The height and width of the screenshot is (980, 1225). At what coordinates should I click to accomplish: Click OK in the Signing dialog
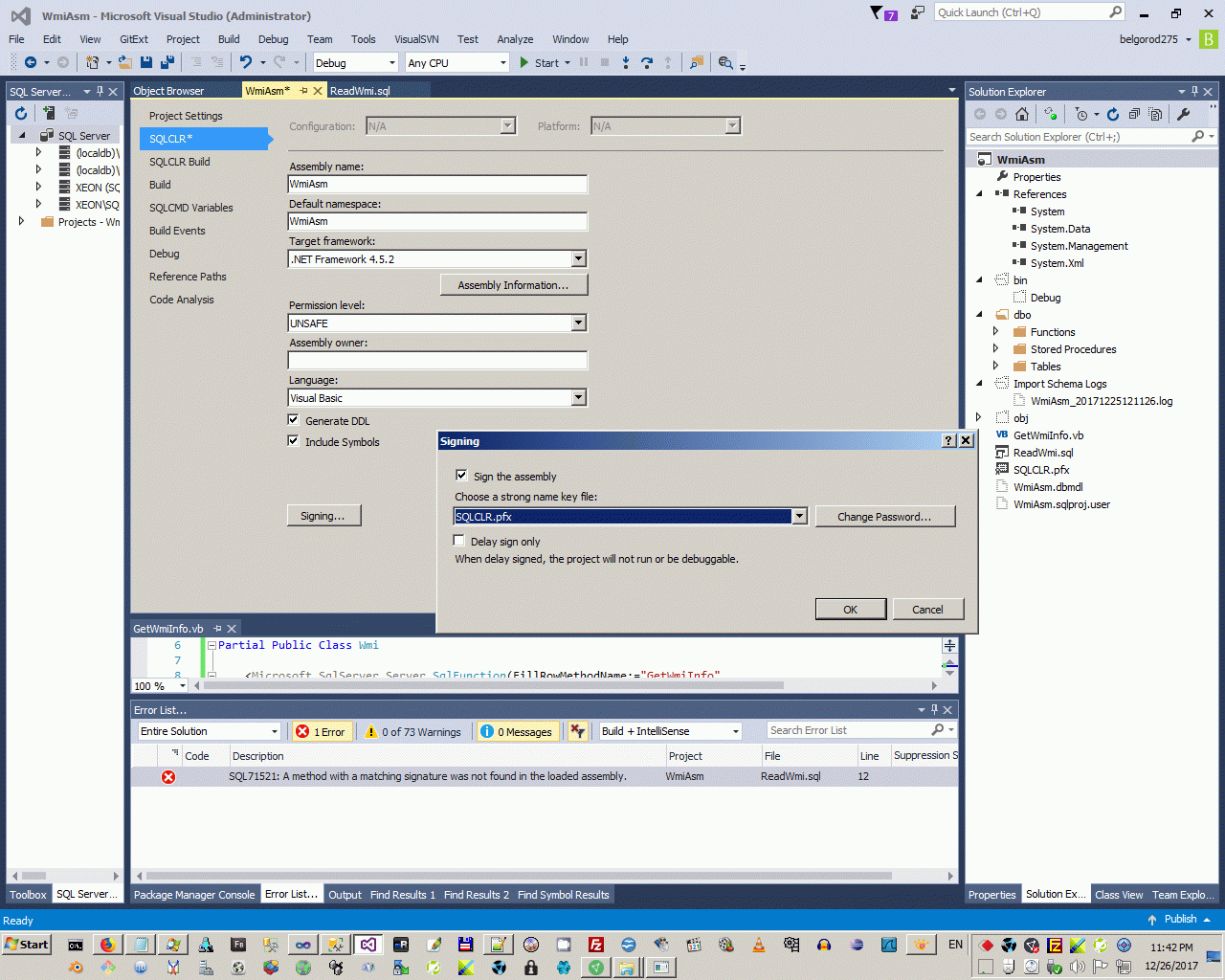pyautogui.click(x=850, y=609)
